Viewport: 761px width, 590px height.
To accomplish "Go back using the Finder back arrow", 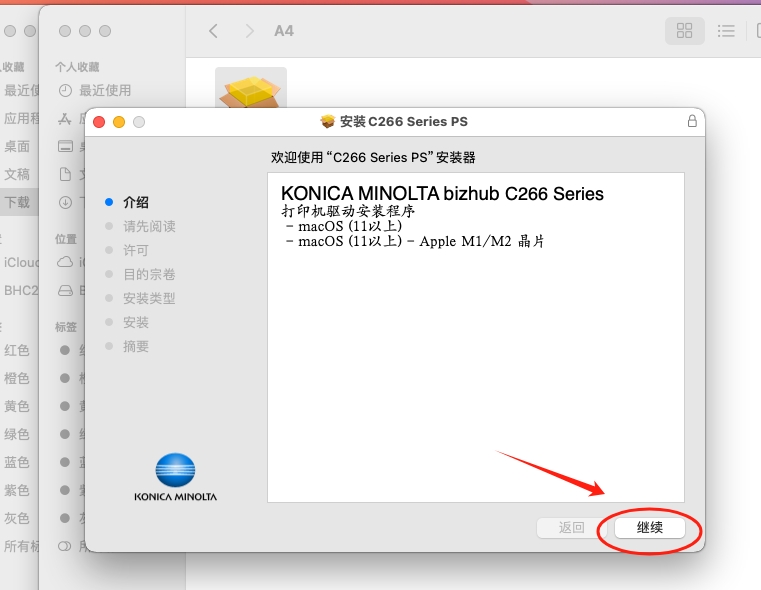I will pos(213,31).
